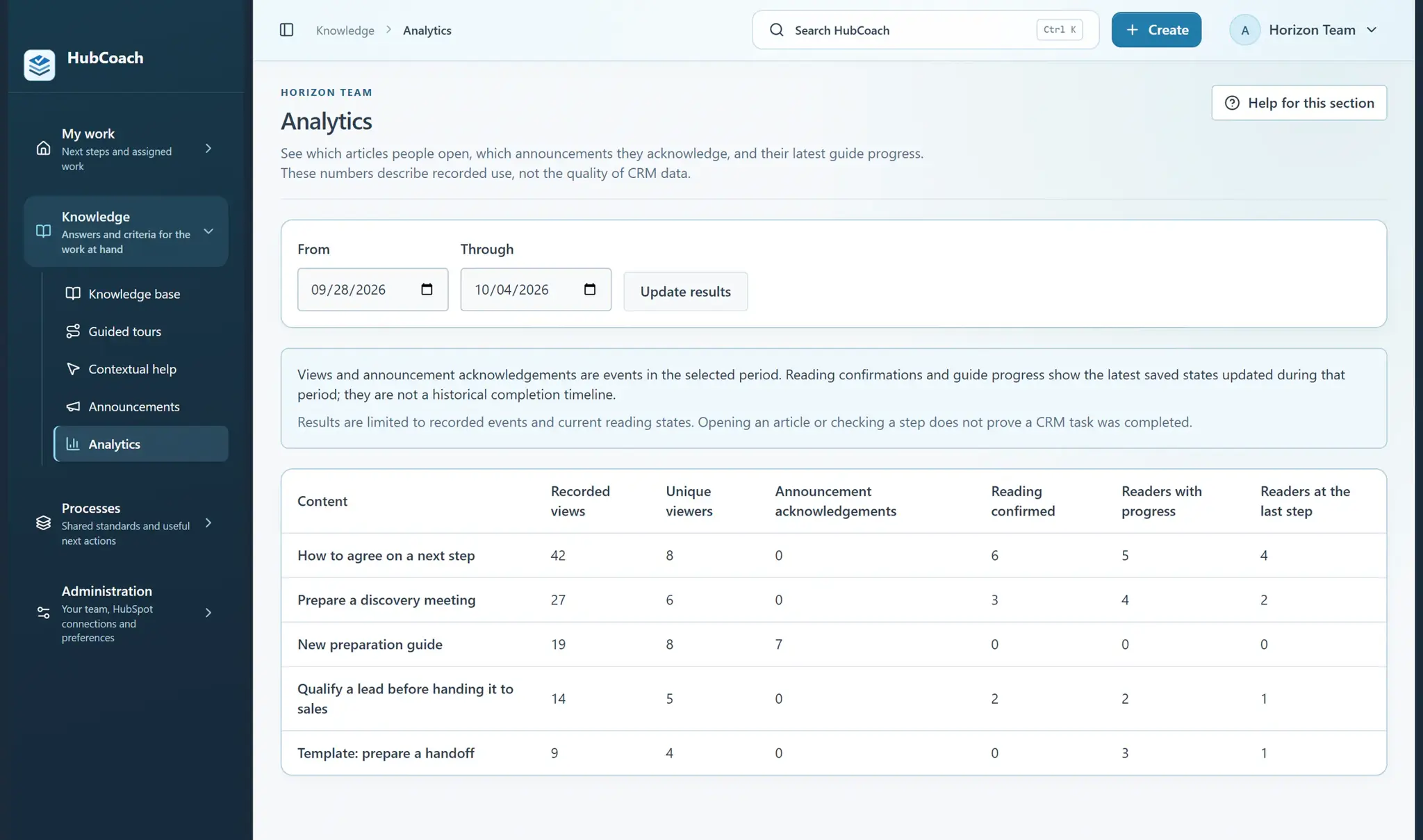Screen dimensions: 1423x840
Task: Focus the Search HubCoach field
Action: pyautogui.click(x=926, y=30)
